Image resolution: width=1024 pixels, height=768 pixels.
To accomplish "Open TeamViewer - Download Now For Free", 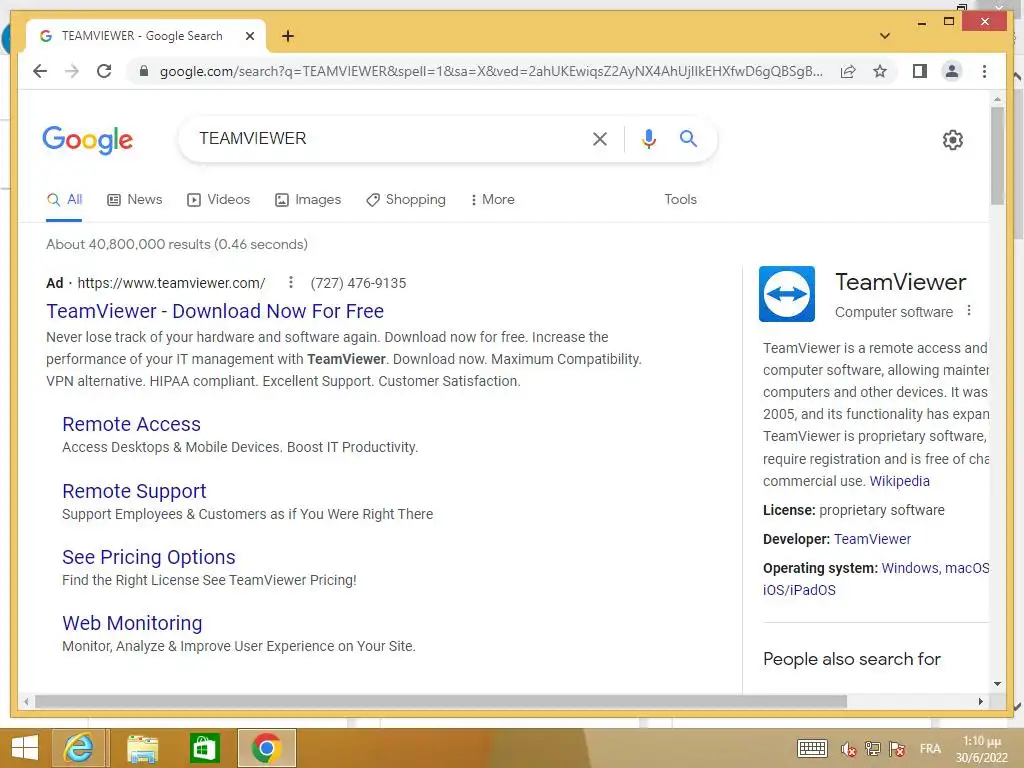I will (215, 312).
